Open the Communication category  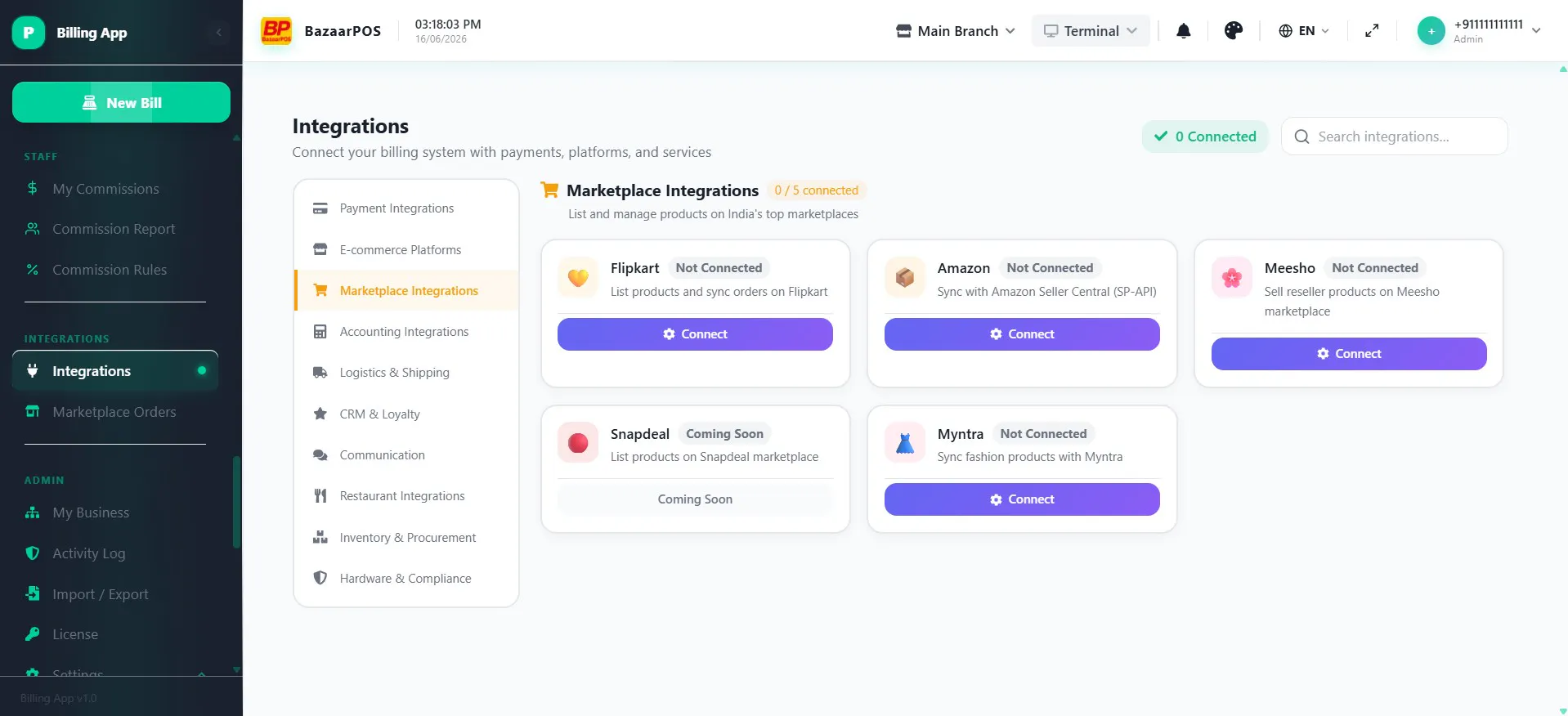pyautogui.click(x=406, y=455)
